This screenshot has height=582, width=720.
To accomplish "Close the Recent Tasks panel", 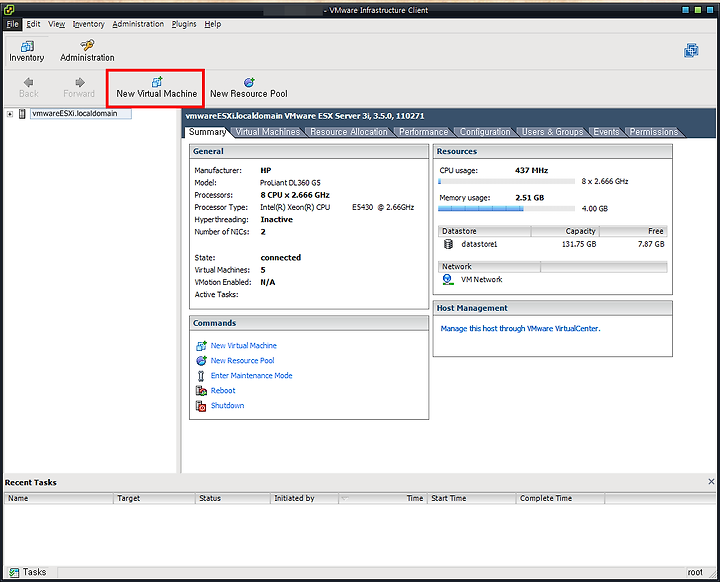I will pyautogui.click(x=711, y=481).
